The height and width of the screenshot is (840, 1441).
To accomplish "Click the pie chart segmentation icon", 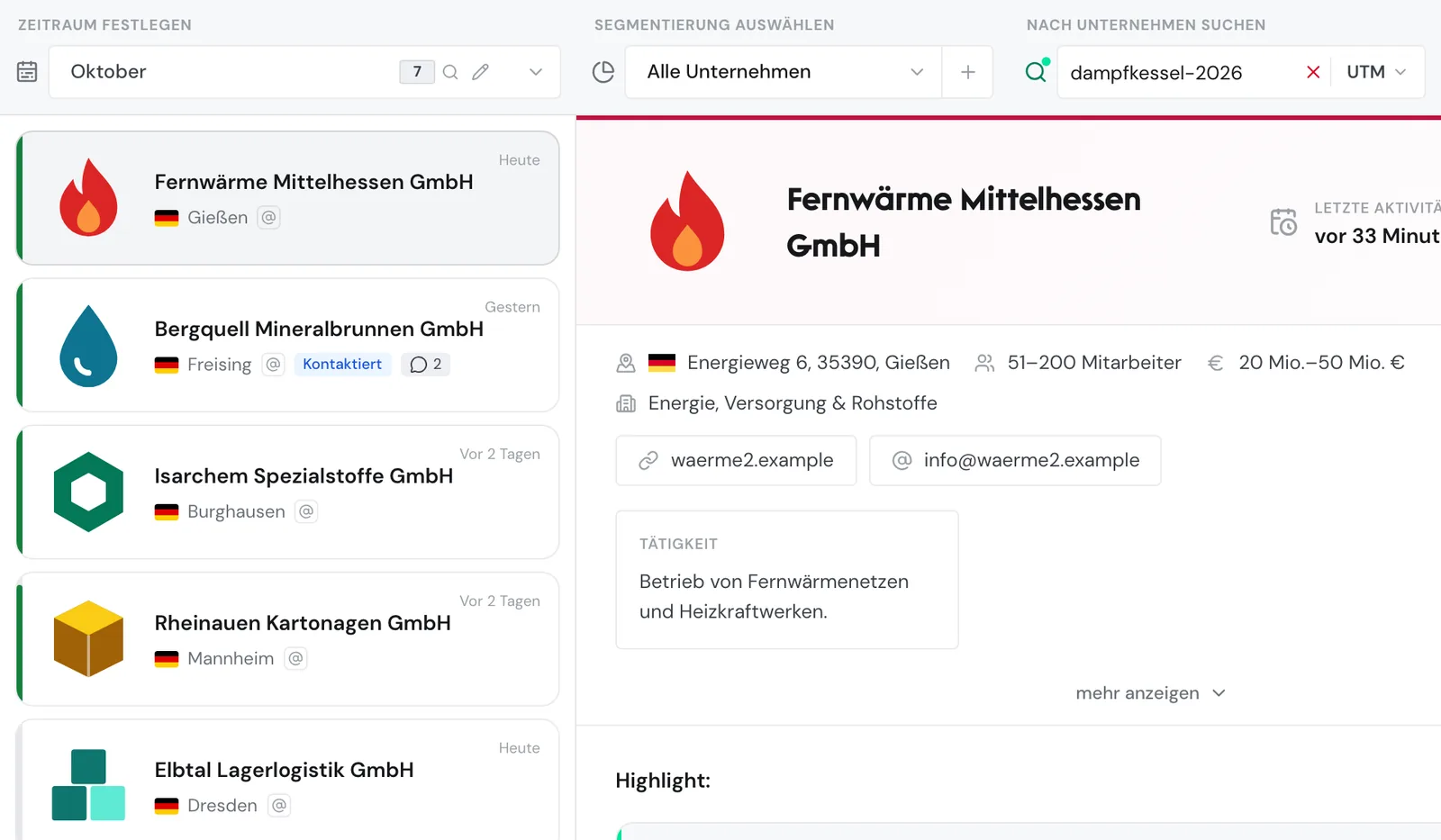I will [x=603, y=72].
